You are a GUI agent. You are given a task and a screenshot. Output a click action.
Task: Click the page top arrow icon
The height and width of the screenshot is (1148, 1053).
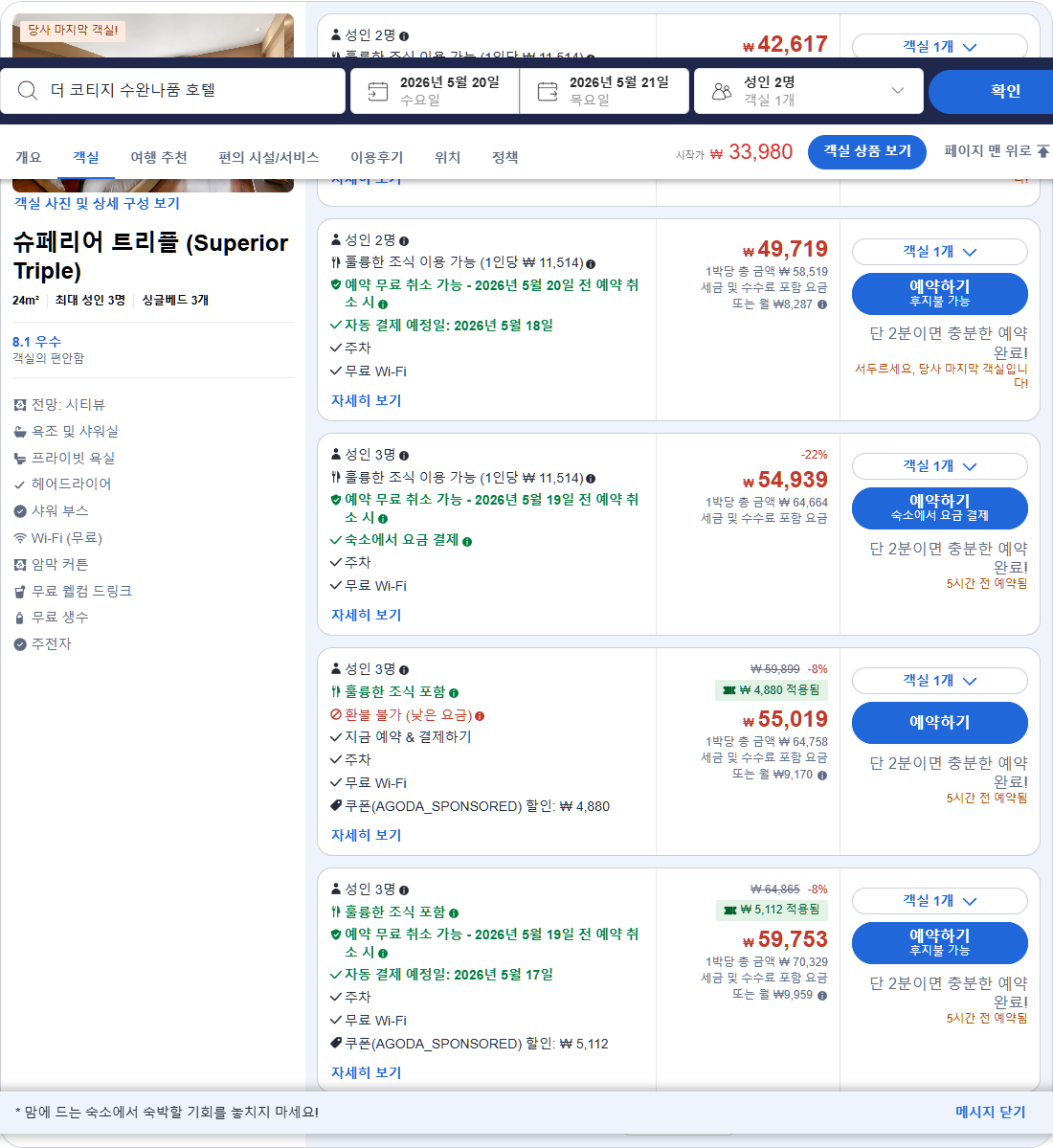(x=1043, y=151)
